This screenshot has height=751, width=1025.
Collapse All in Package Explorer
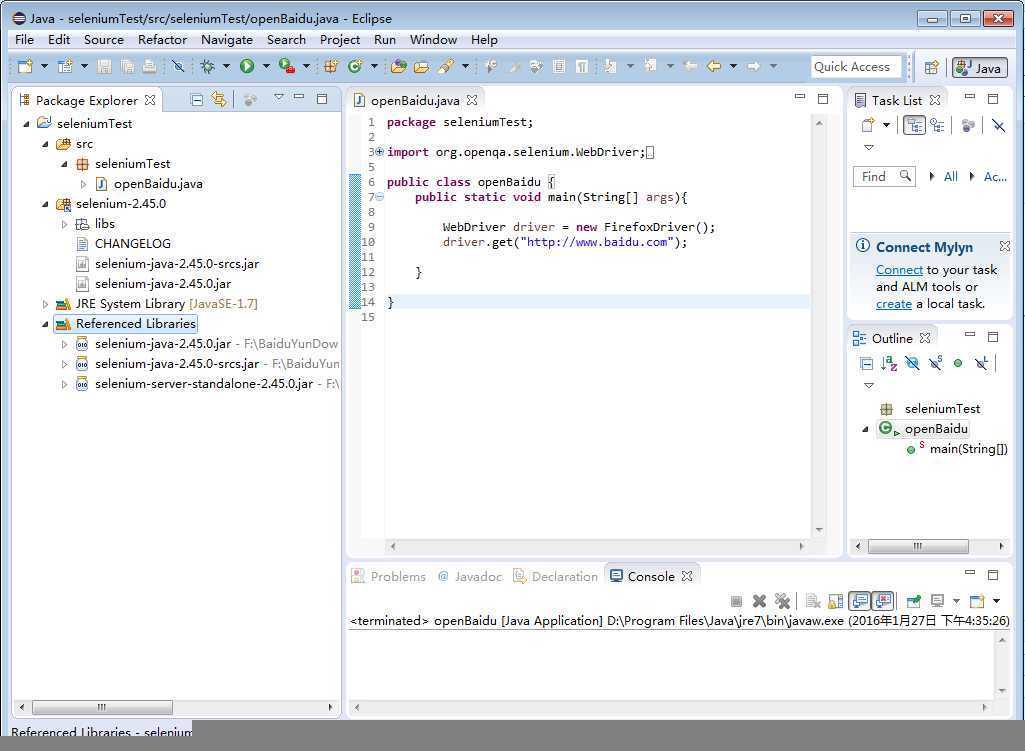(x=196, y=99)
